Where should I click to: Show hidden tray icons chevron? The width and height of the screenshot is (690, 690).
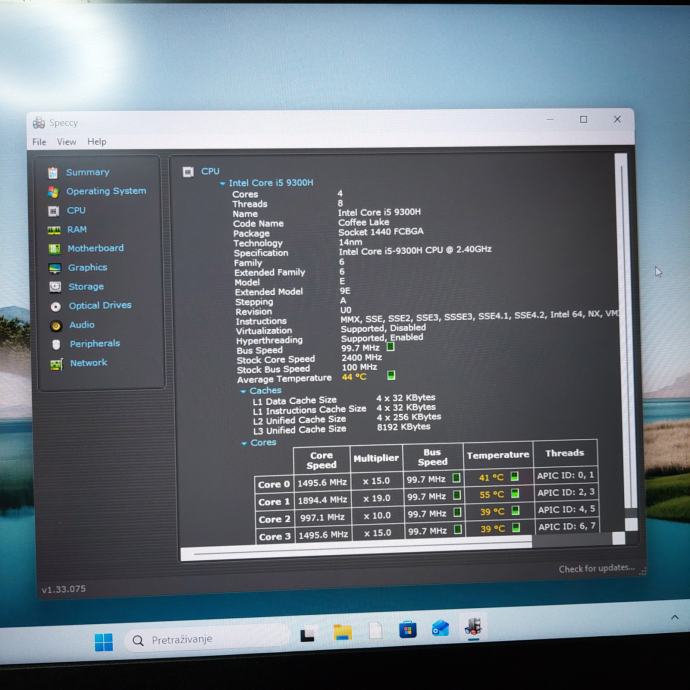tap(675, 618)
